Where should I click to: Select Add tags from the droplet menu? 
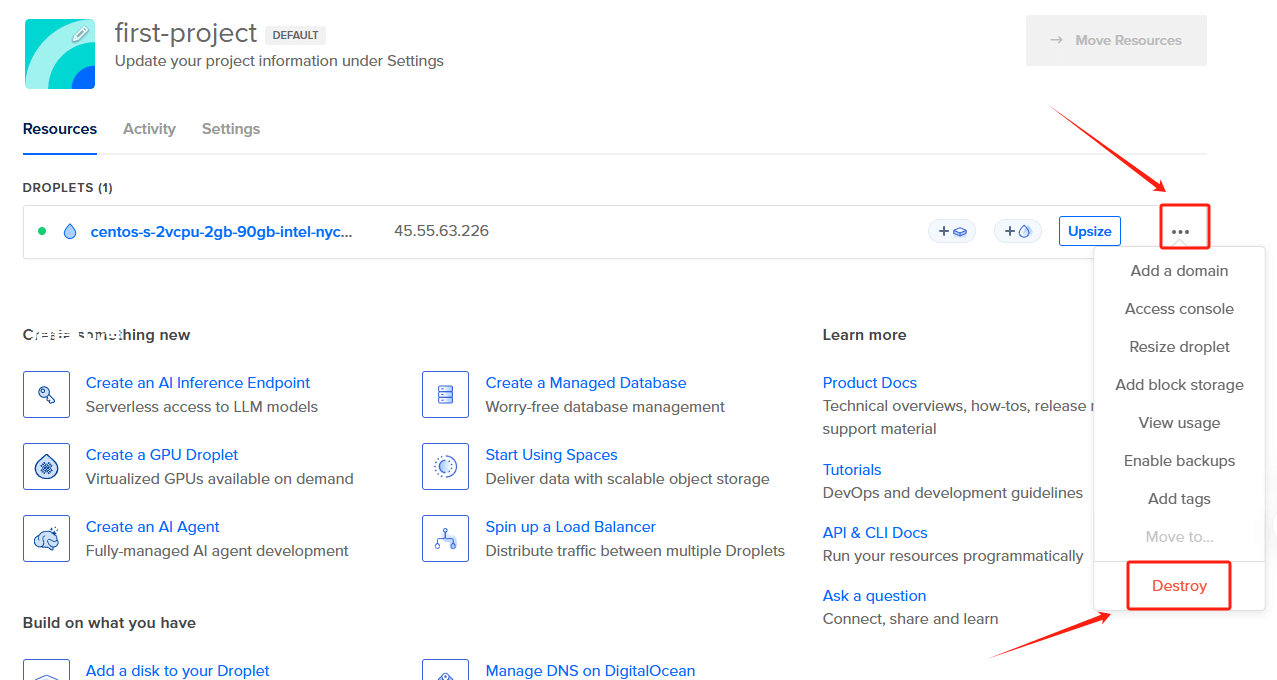[1179, 499]
